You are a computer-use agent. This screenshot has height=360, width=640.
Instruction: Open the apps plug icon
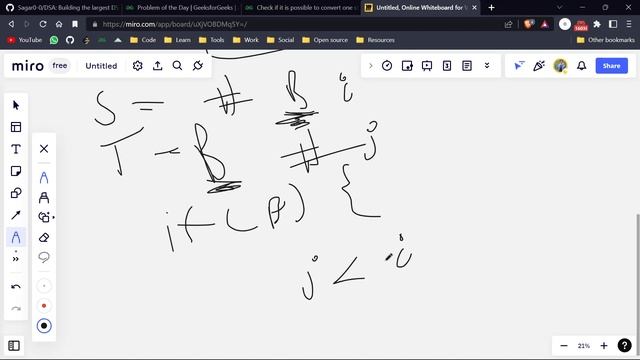coord(198,66)
